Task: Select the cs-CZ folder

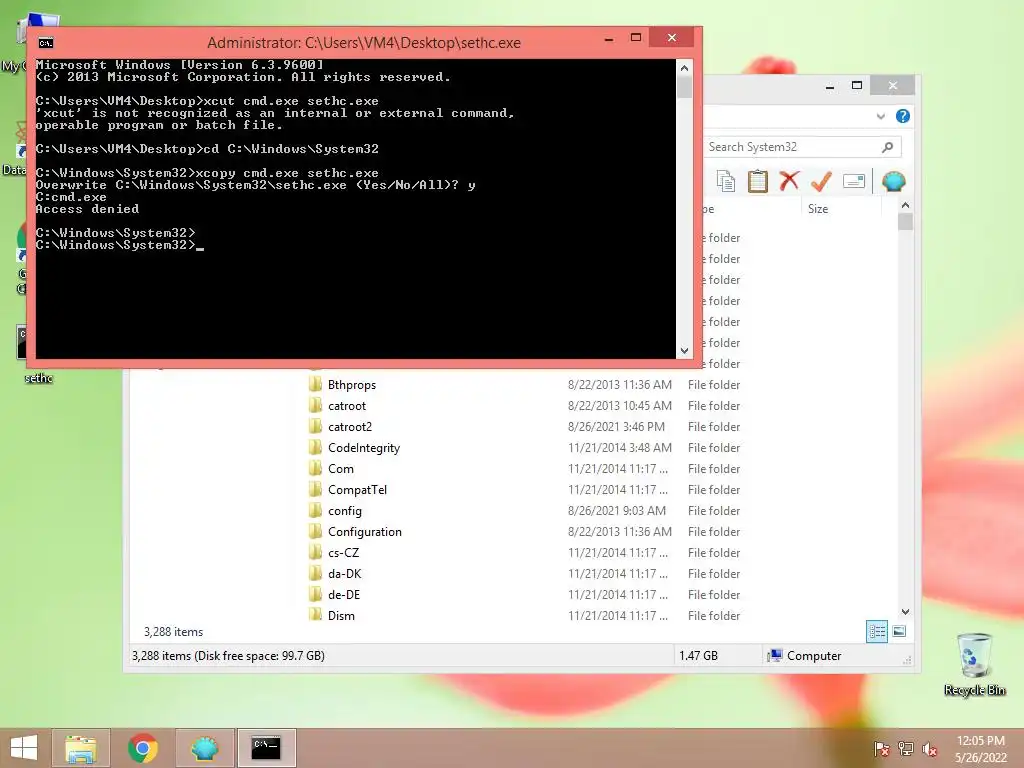Action: click(x=343, y=552)
